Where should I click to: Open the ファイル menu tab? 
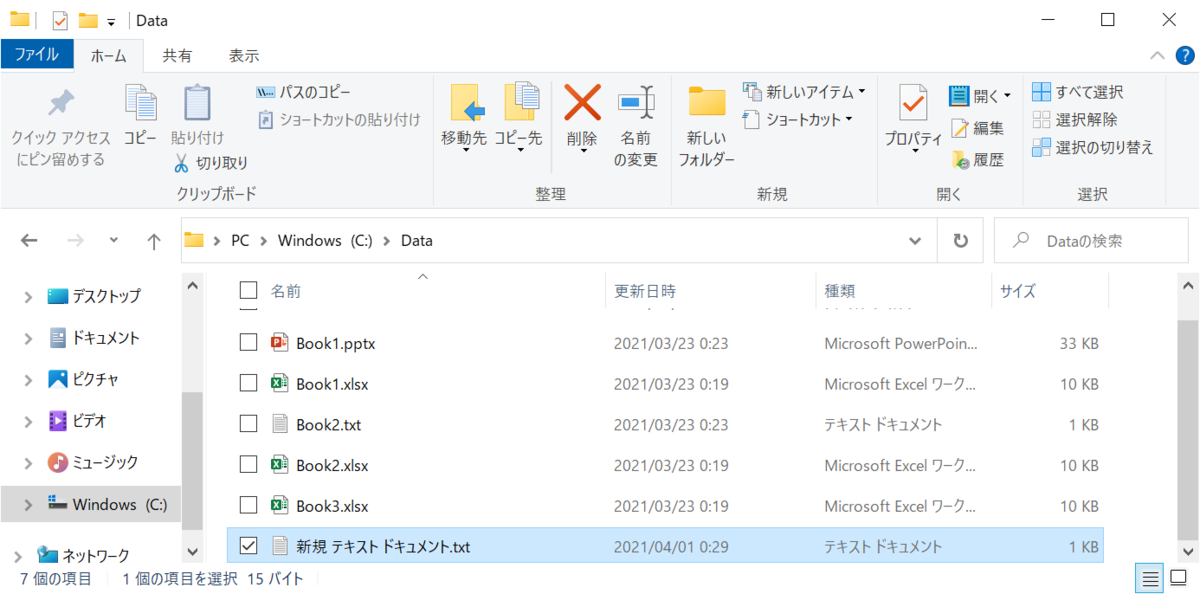point(37,55)
